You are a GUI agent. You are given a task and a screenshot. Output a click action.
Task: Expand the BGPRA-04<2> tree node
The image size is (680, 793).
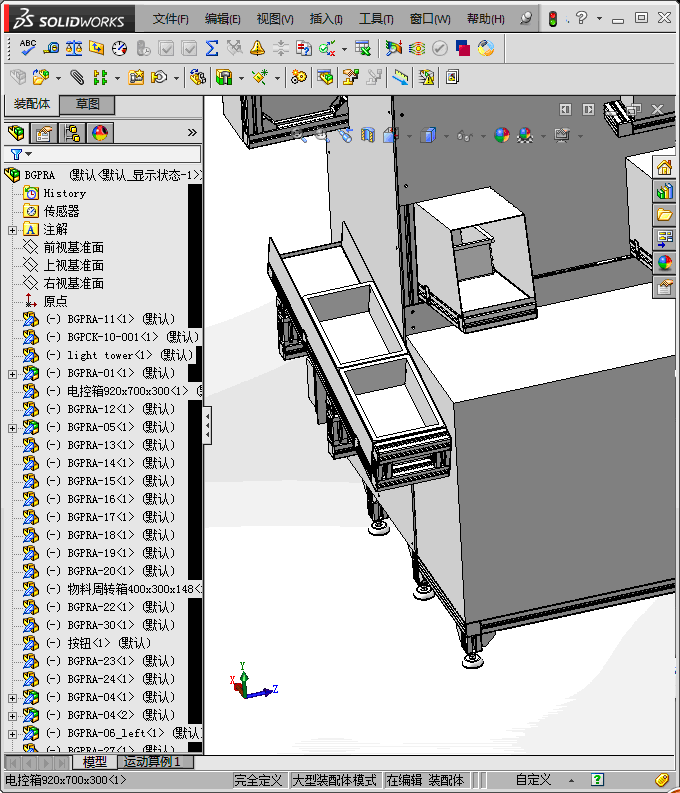tap(13, 716)
